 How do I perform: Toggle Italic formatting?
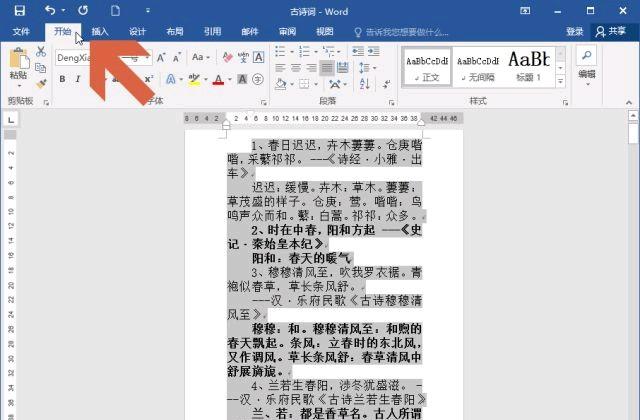click(78, 79)
